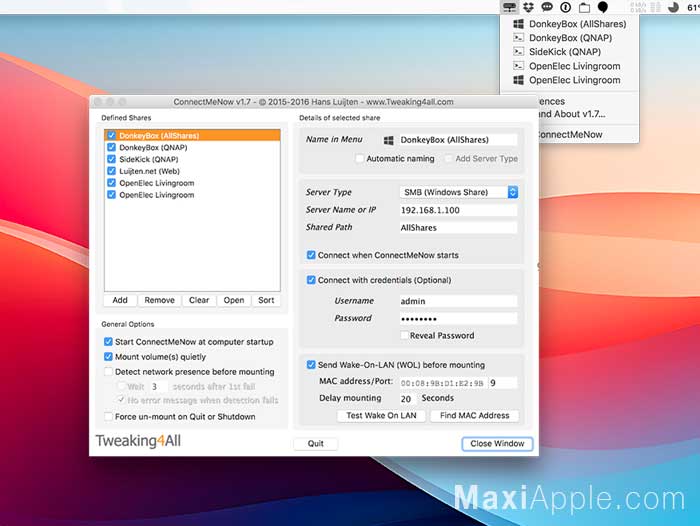Image resolution: width=700 pixels, height=526 pixels.
Task: Choose DonkeyBox (AllShares) from the status menu
Action: click(x=570, y=24)
